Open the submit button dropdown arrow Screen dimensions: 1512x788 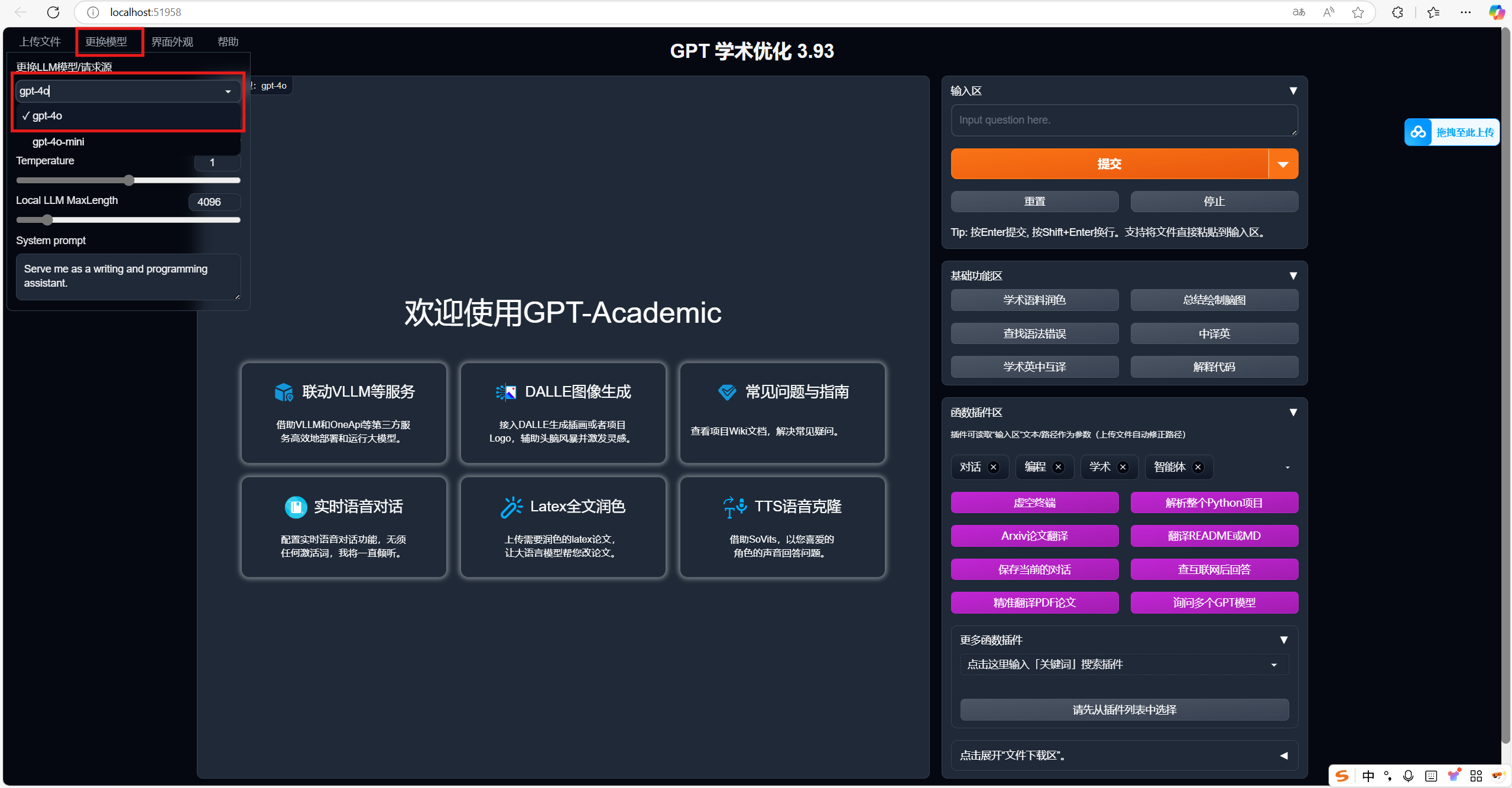click(x=1283, y=164)
